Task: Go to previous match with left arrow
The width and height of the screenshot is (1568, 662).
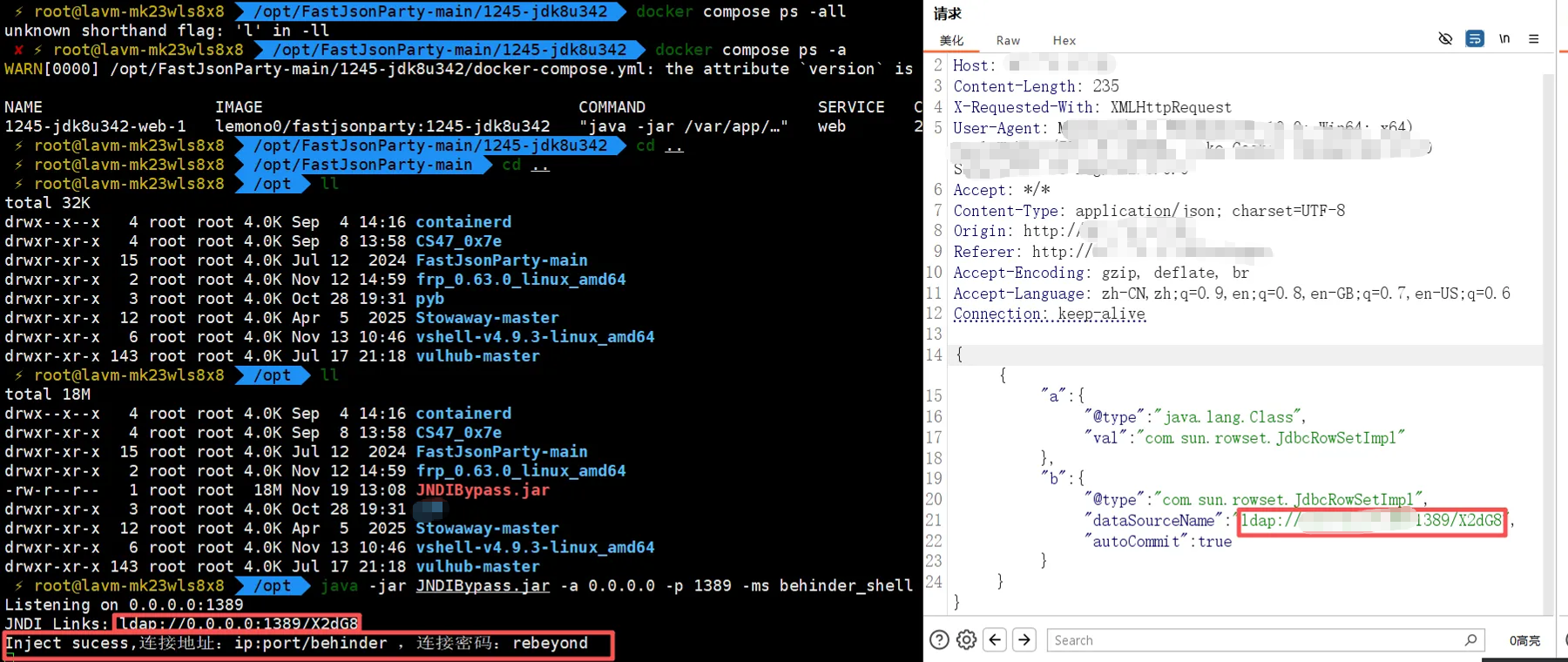Action: point(996,640)
